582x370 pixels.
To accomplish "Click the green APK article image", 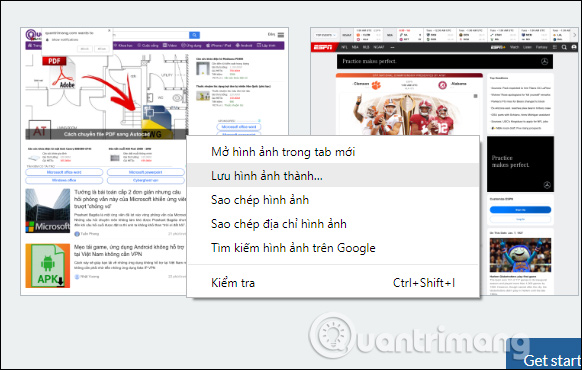I will pyautogui.click(x=48, y=266).
